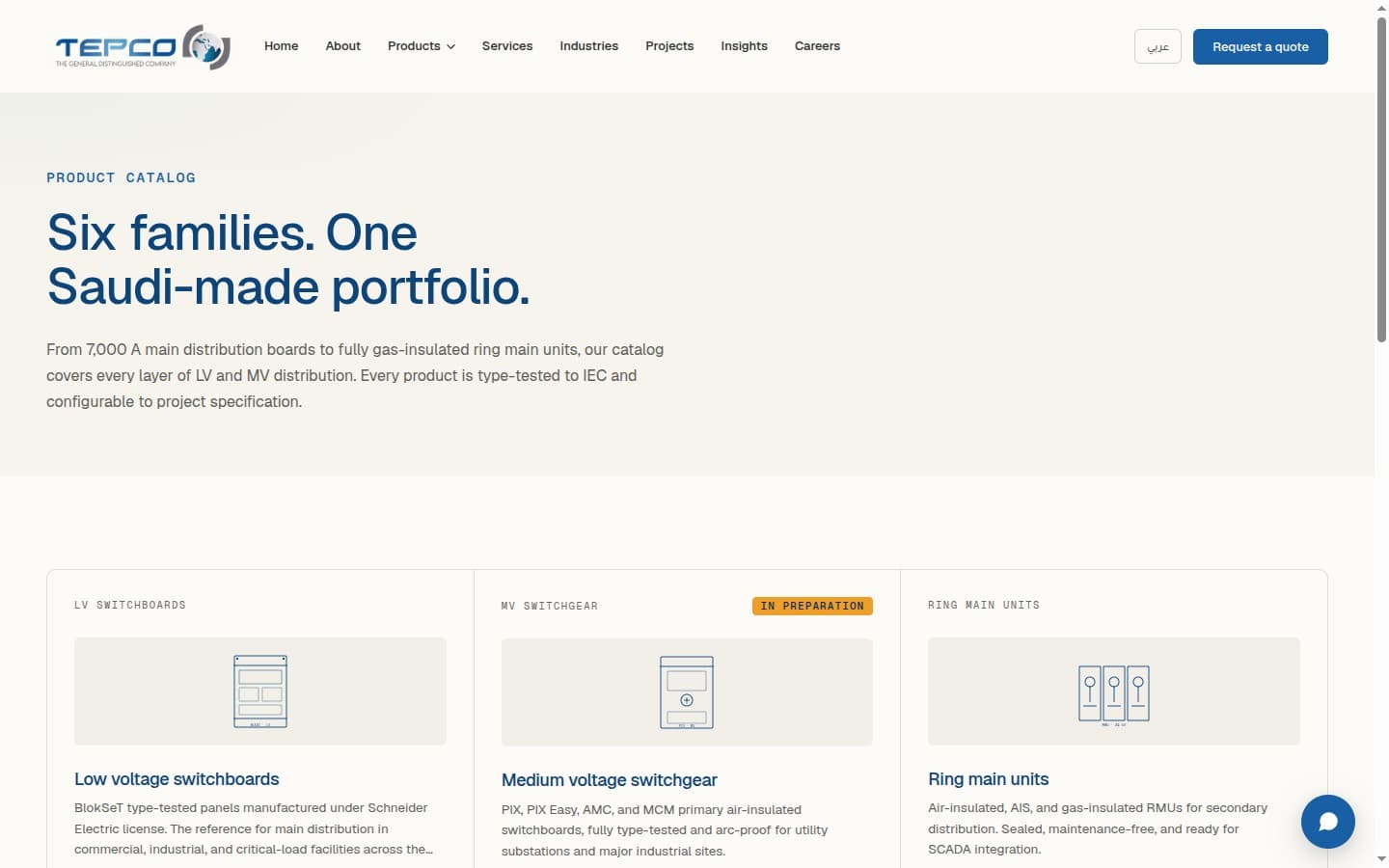The image size is (1389, 868).
Task: Click the low voltage switchboard panel icon
Action: click(x=260, y=691)
